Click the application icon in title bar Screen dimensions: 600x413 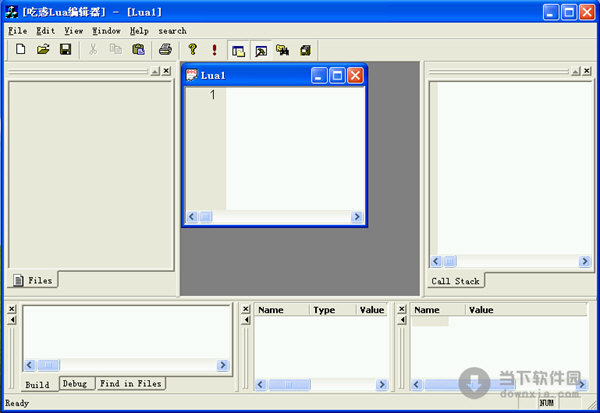coord(11,12)
